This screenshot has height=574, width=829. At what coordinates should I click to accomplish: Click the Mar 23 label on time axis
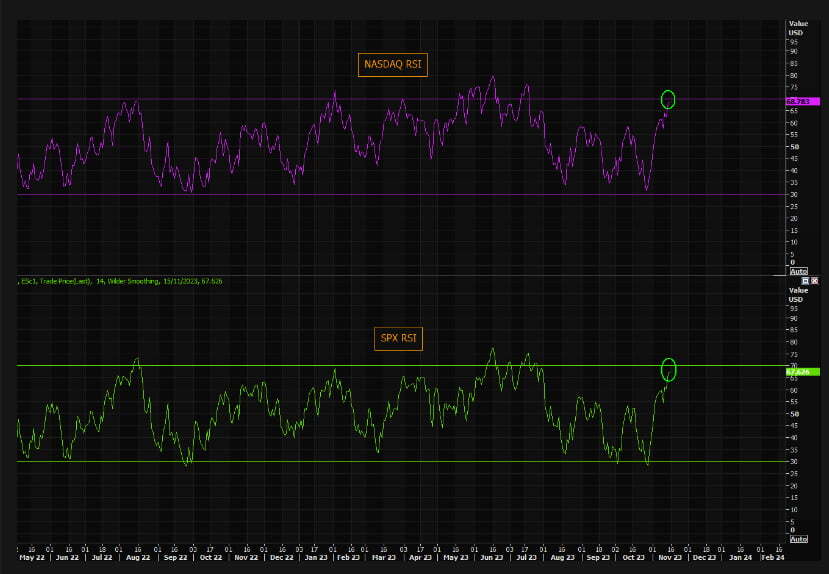click(384, 558)
